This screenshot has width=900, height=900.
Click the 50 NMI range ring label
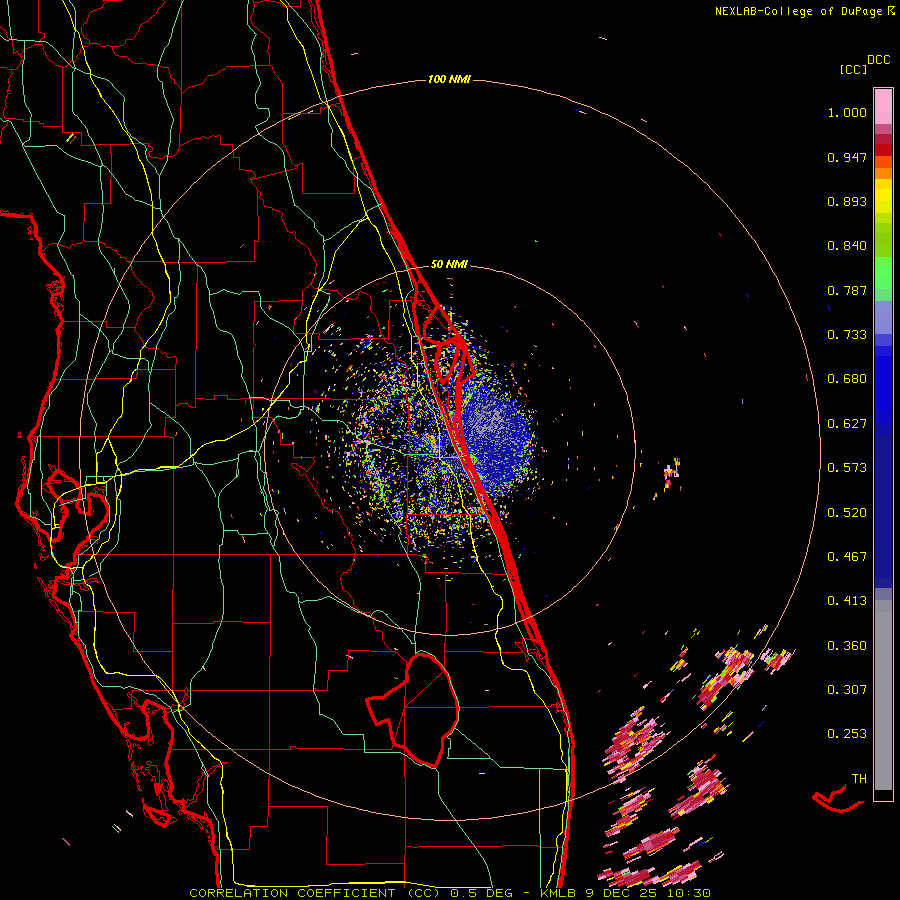[x=449, y=264]
